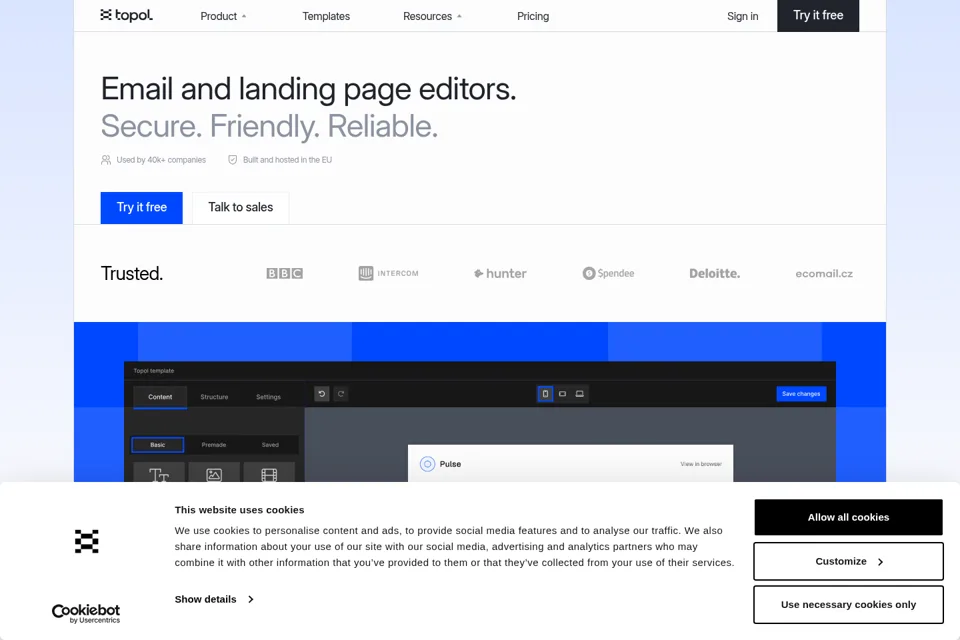Click the topol icon in the cookie banner
Viewport: 960px width, 640px height.
pyautogui.click(x=86, y=541)
